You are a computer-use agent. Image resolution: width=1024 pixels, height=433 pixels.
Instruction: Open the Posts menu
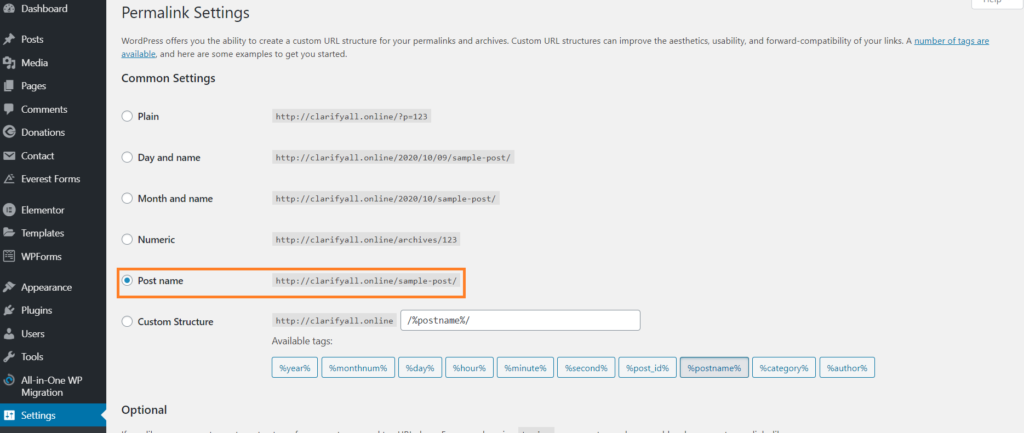(32, 39)
